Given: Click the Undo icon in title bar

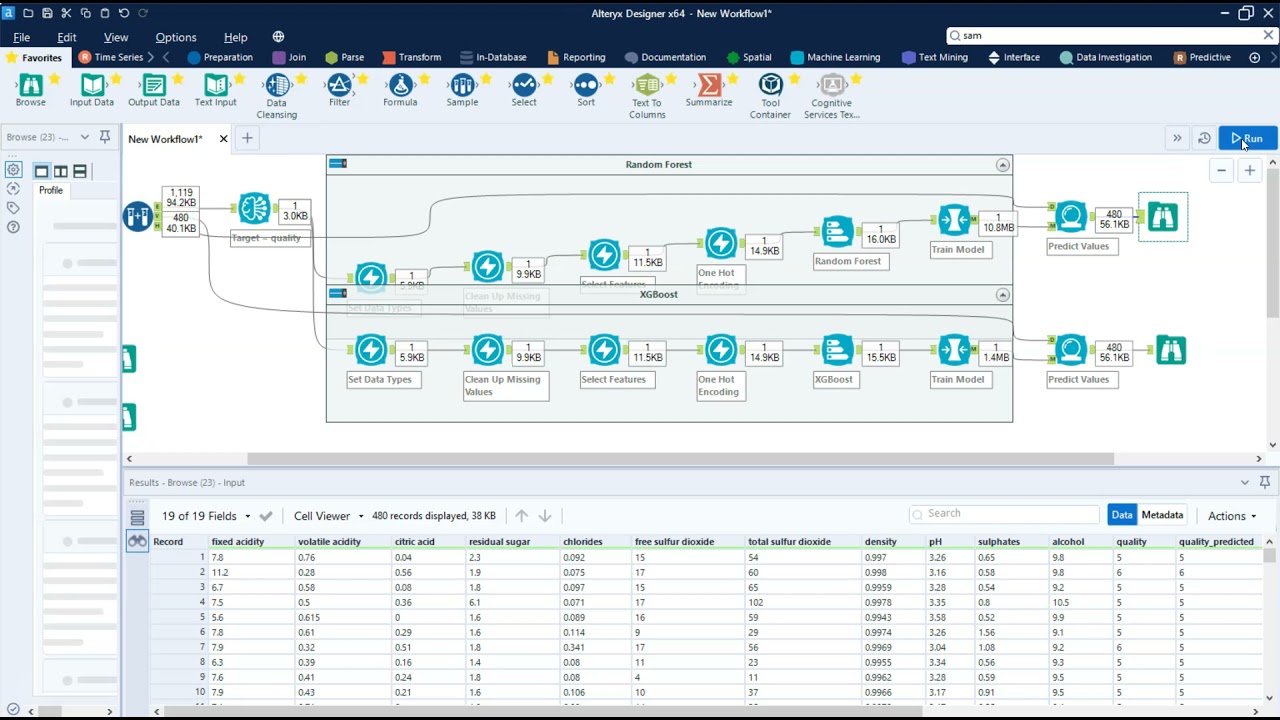Looking at the screenshot, I should [124, 13].
